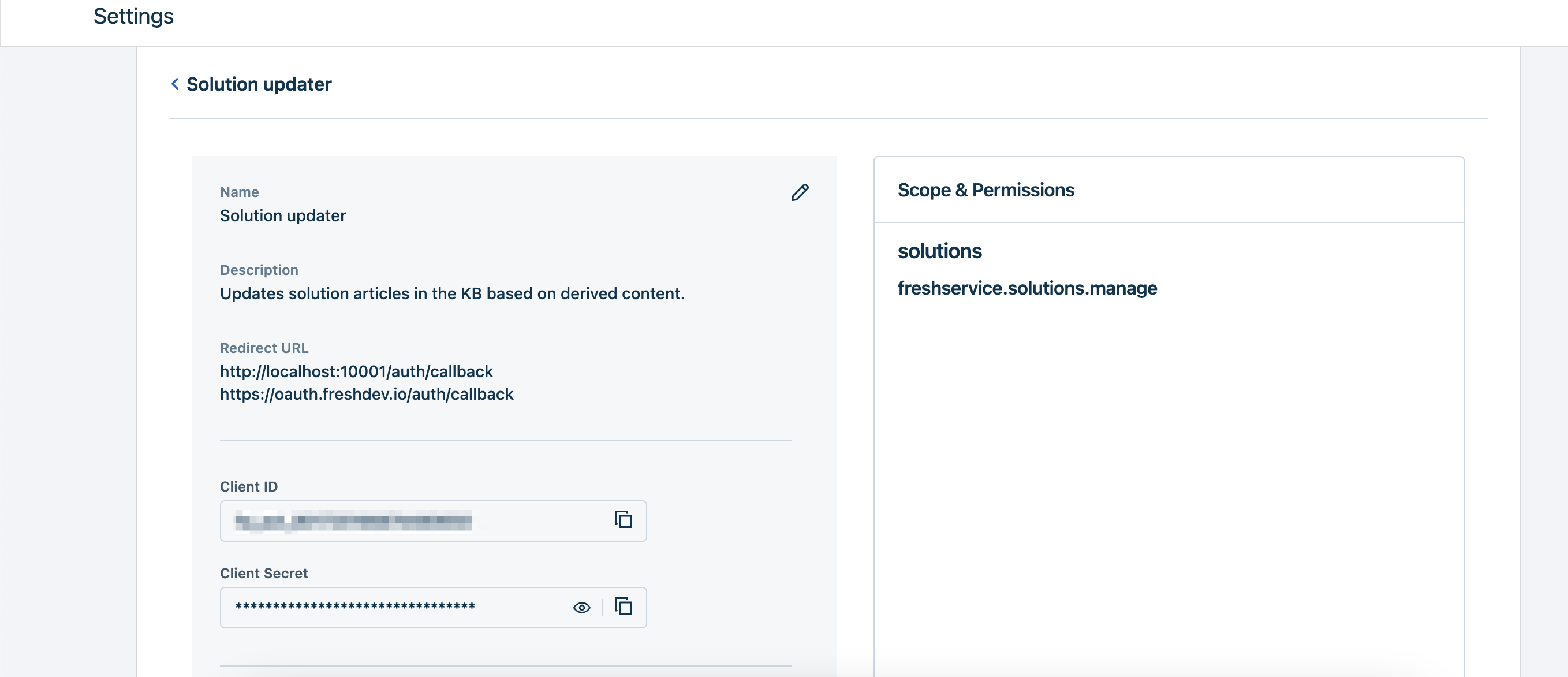
Task: Click the edit (pencil) icon for Solution updater
Action: coord(799,192)
